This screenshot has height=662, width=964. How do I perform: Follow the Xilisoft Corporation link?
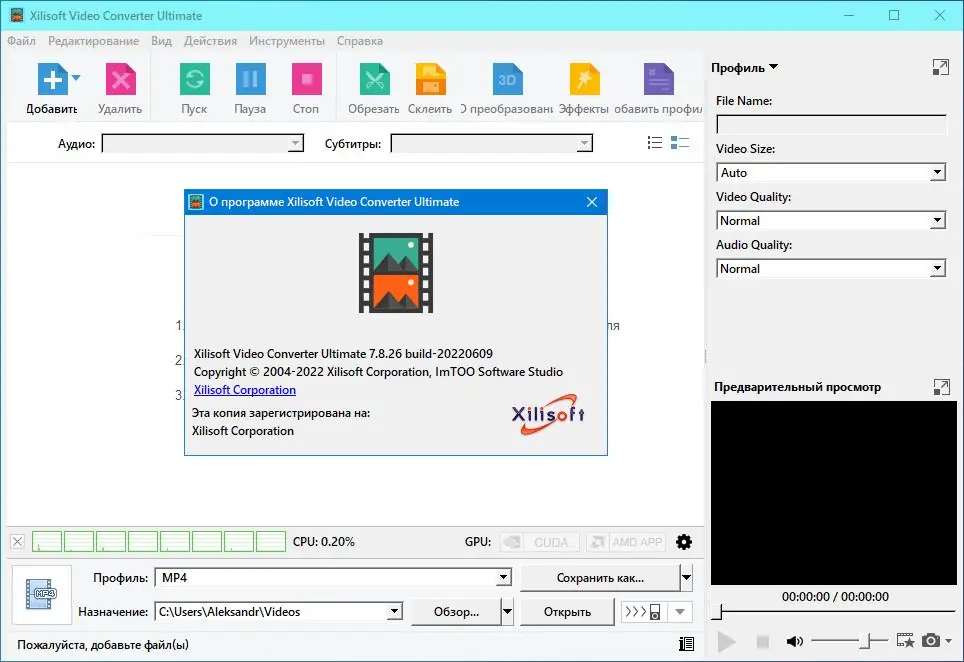click(x=244, y=390)
